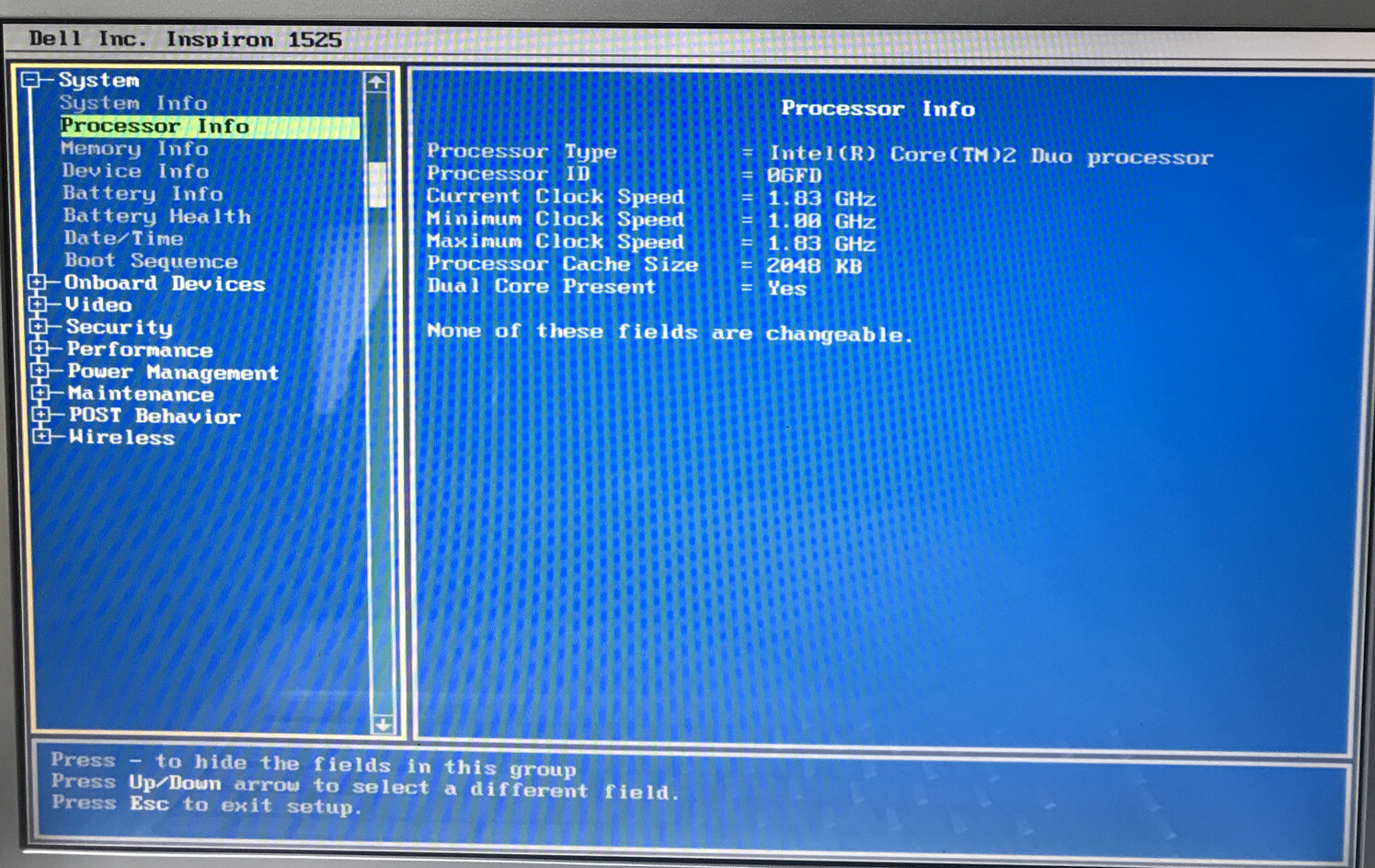Expand the Video group

tap(38, 304)
